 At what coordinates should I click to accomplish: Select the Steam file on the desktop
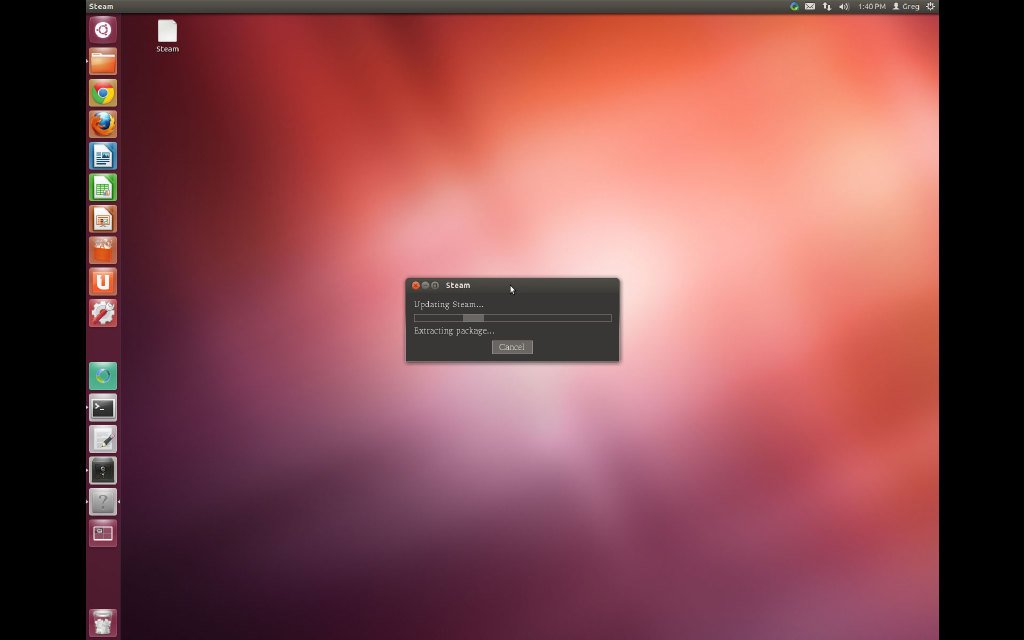click(167, 36)
